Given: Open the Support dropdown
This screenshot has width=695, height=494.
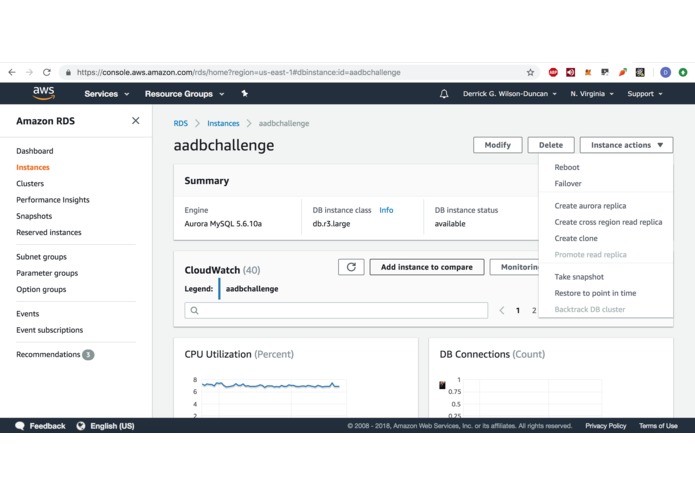Looking at the screenshot, I should coord(645,94).
